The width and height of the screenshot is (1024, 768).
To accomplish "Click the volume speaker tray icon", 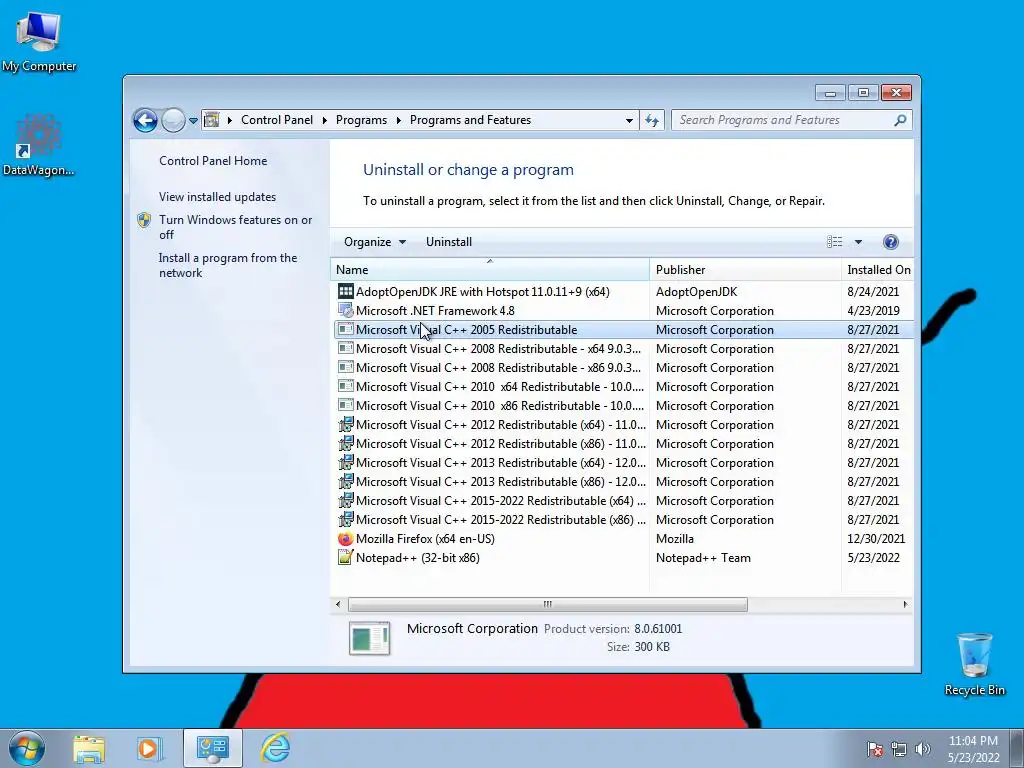I will [922, 749].
